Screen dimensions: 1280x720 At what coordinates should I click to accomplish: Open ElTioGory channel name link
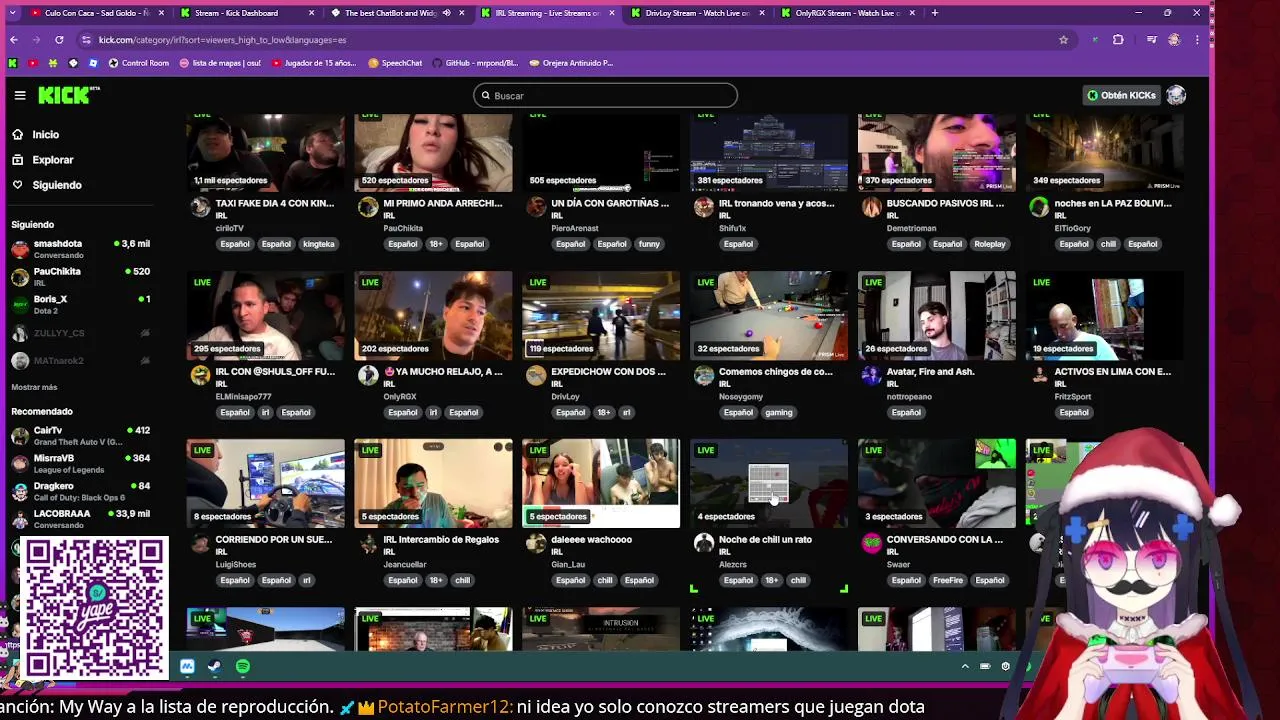point(1072,228)
